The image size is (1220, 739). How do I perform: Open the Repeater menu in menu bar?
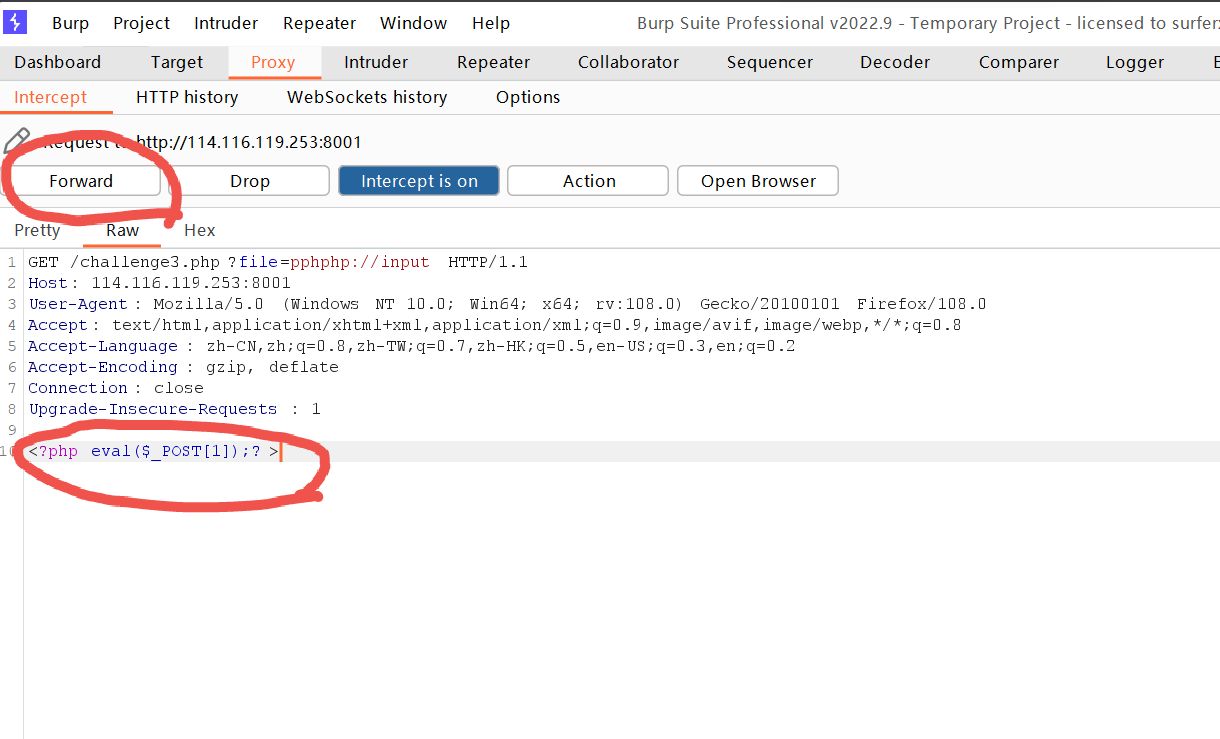pos(319,23)
